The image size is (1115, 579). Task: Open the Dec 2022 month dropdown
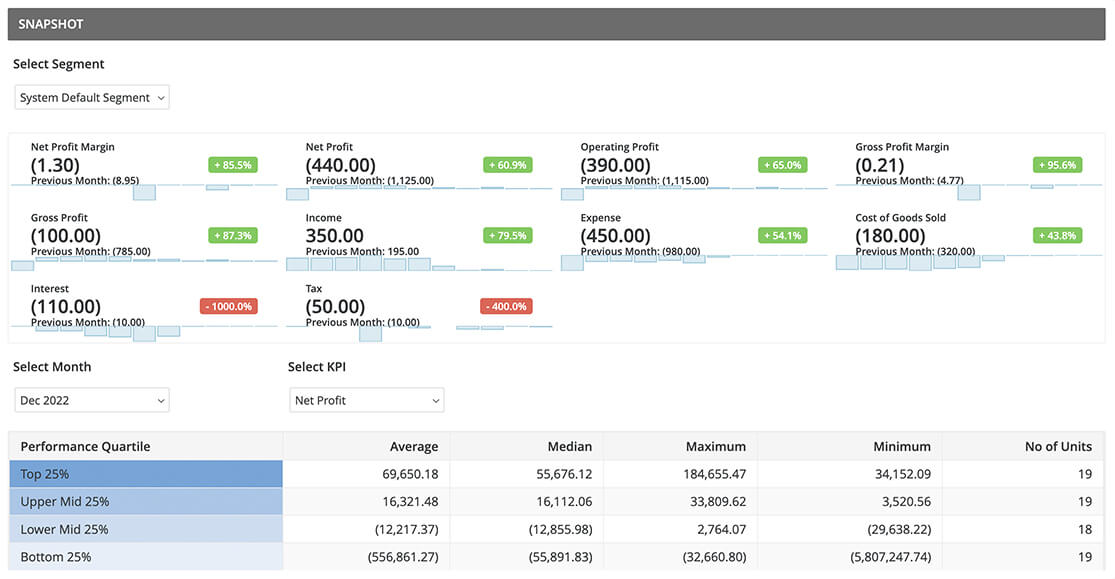pyautogui.click(x=92, y=400)
